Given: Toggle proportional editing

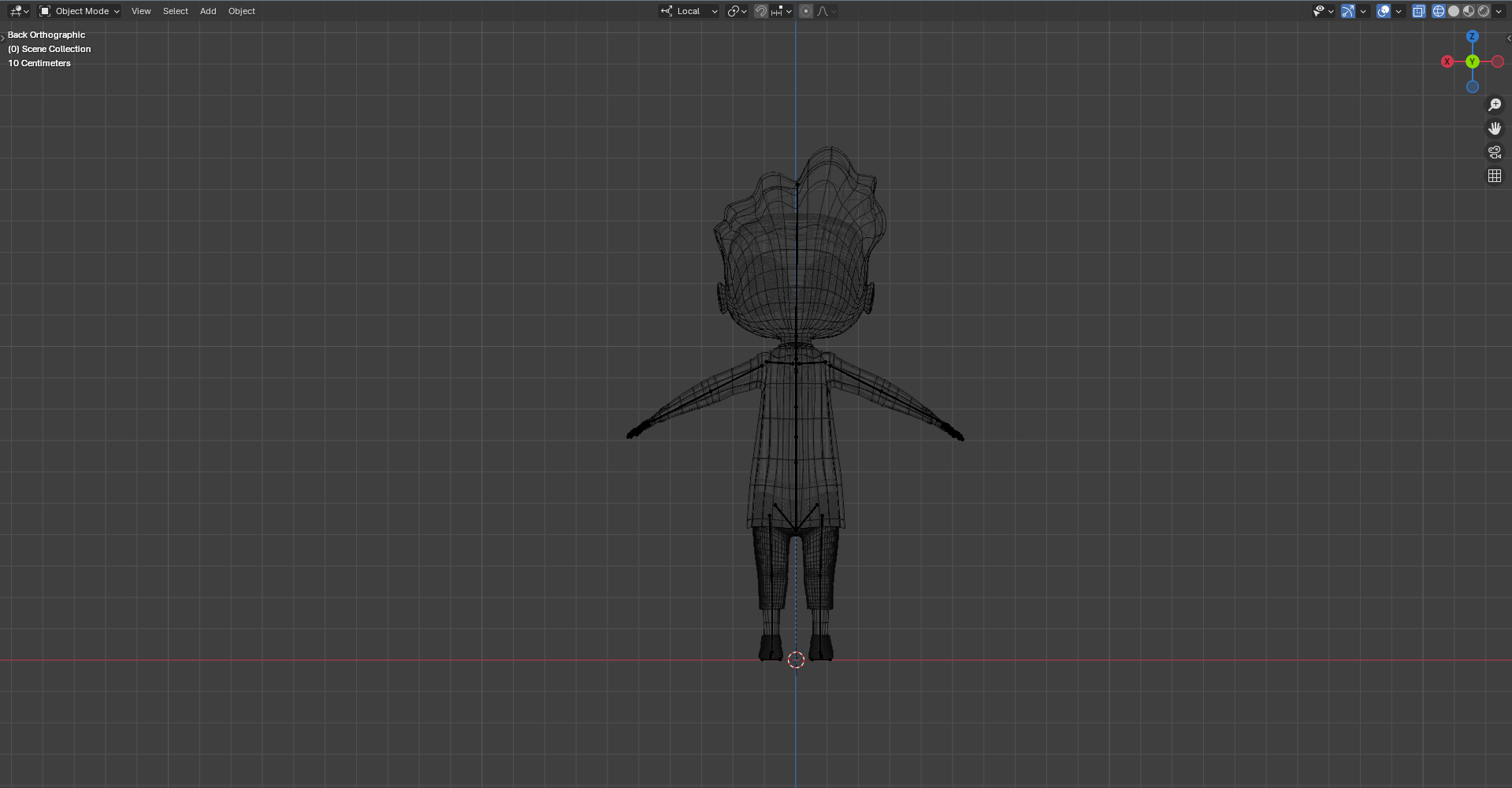Looking at the screenshot, I should [806, 11].
